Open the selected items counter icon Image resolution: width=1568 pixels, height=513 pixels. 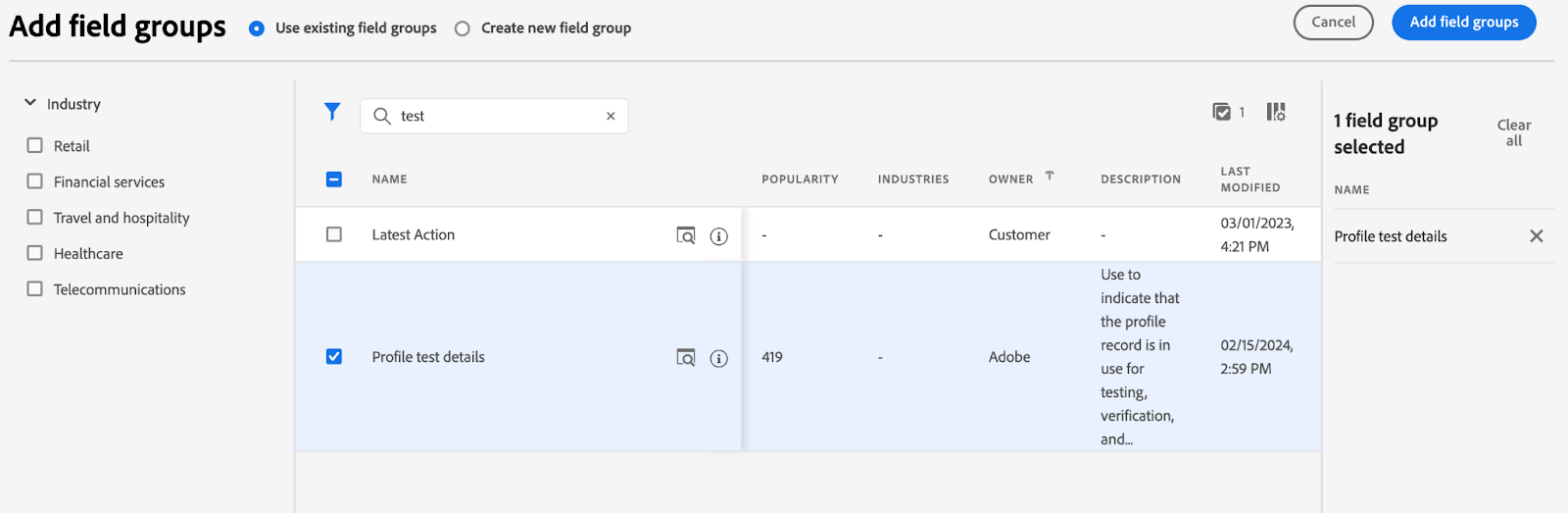1222,112
